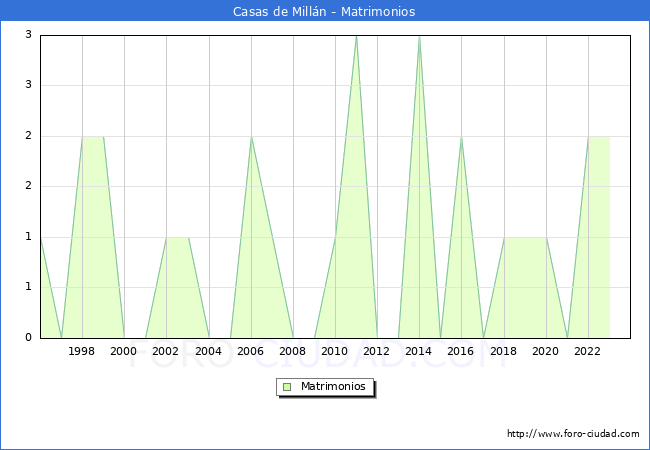This screenshot has width=650, height=450.
Task: Click the 2020 x-axis label
Action: pyautogui.click(x=545, y=351)
